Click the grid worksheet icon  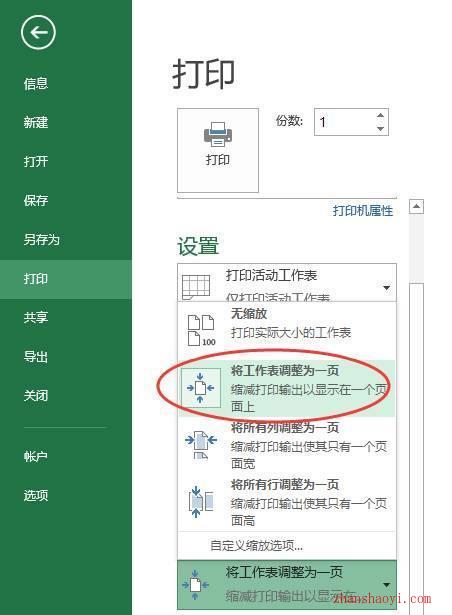[196, 286]
